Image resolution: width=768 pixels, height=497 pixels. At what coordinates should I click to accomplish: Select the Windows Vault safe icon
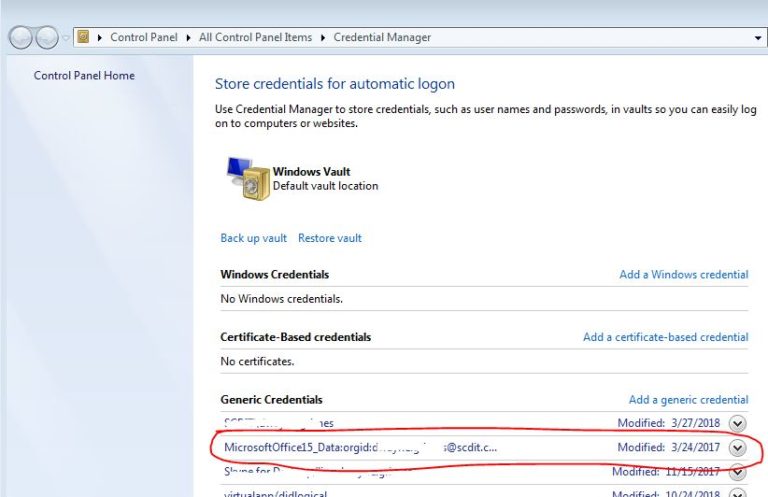point(243,179)
